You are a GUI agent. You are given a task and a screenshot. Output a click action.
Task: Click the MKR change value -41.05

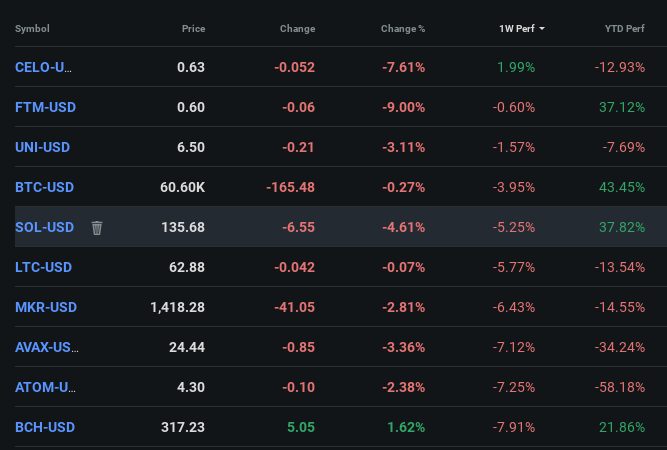(295, 307)
